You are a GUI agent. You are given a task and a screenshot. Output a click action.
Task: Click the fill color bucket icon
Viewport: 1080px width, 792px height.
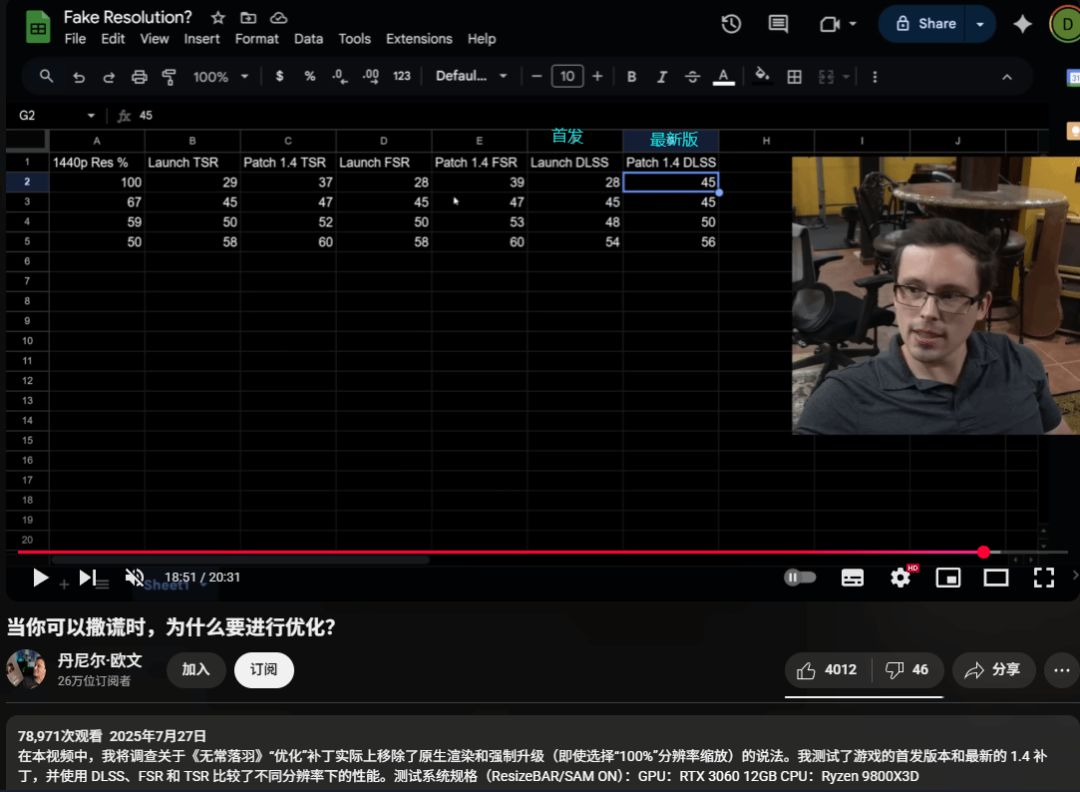tap(762, 76)
